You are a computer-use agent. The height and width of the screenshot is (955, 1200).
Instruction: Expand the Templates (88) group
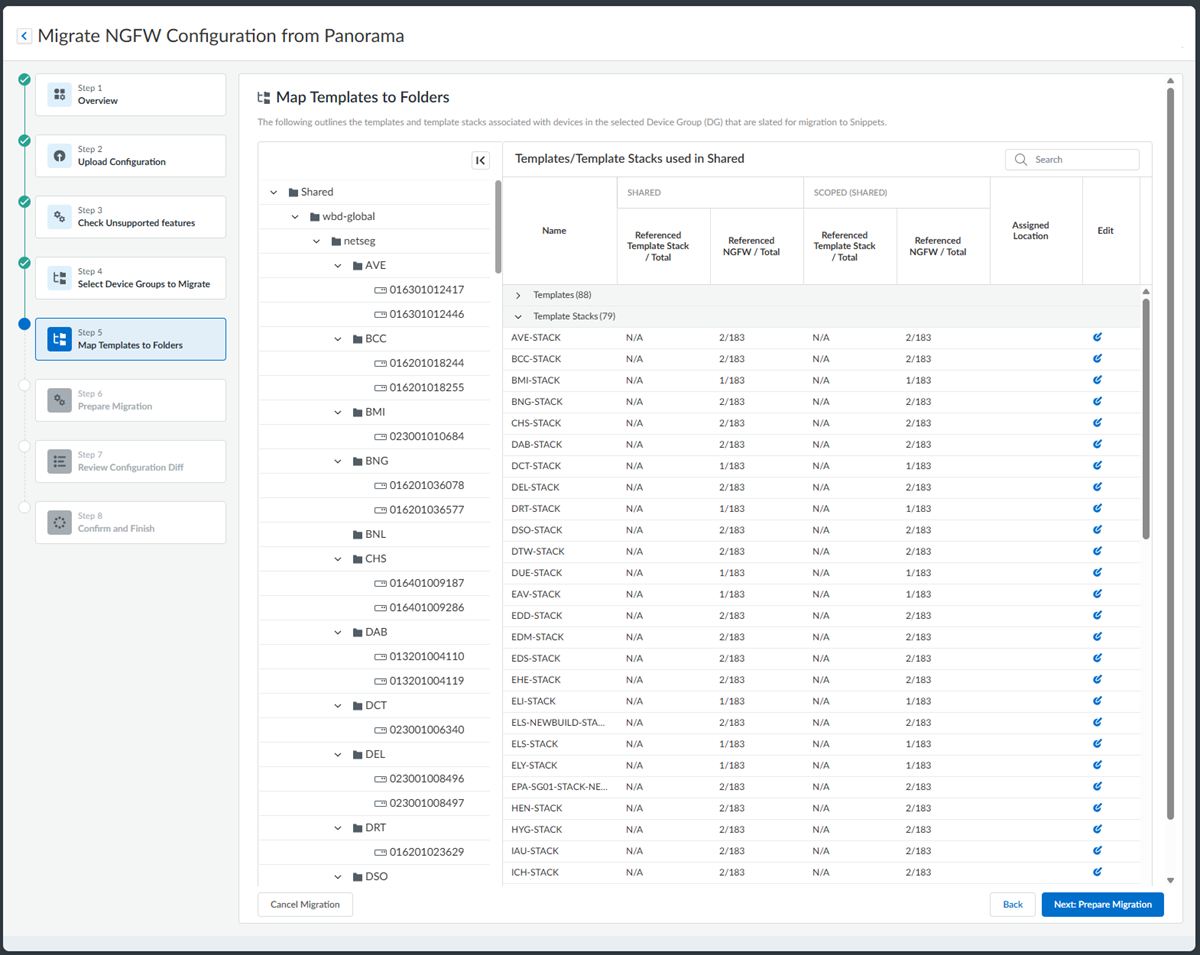coord(518,295)
